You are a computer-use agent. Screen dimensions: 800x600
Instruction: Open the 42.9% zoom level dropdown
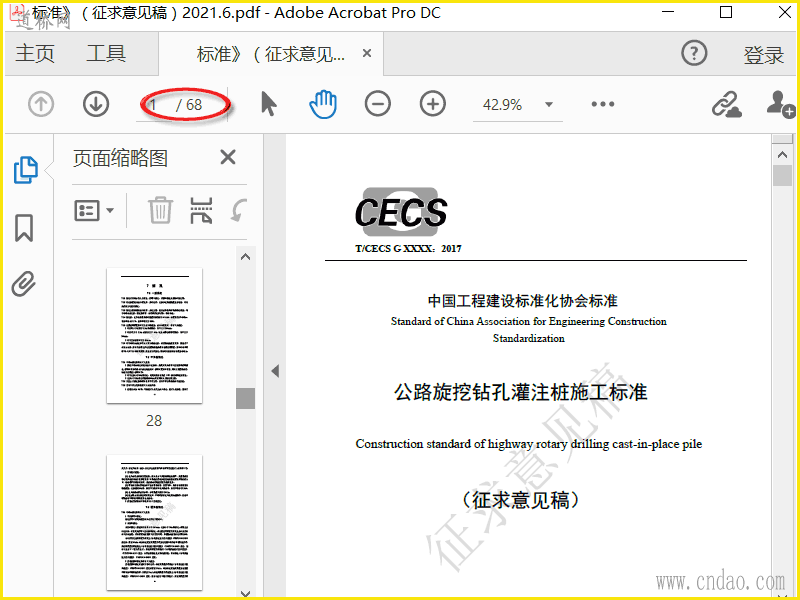tap(549, 105)
